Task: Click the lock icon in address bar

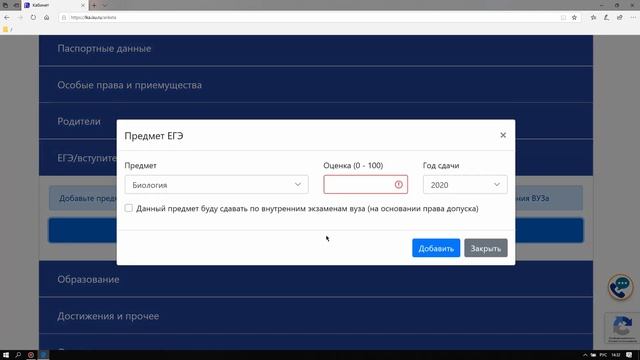Action: click(x=64, y=18)
